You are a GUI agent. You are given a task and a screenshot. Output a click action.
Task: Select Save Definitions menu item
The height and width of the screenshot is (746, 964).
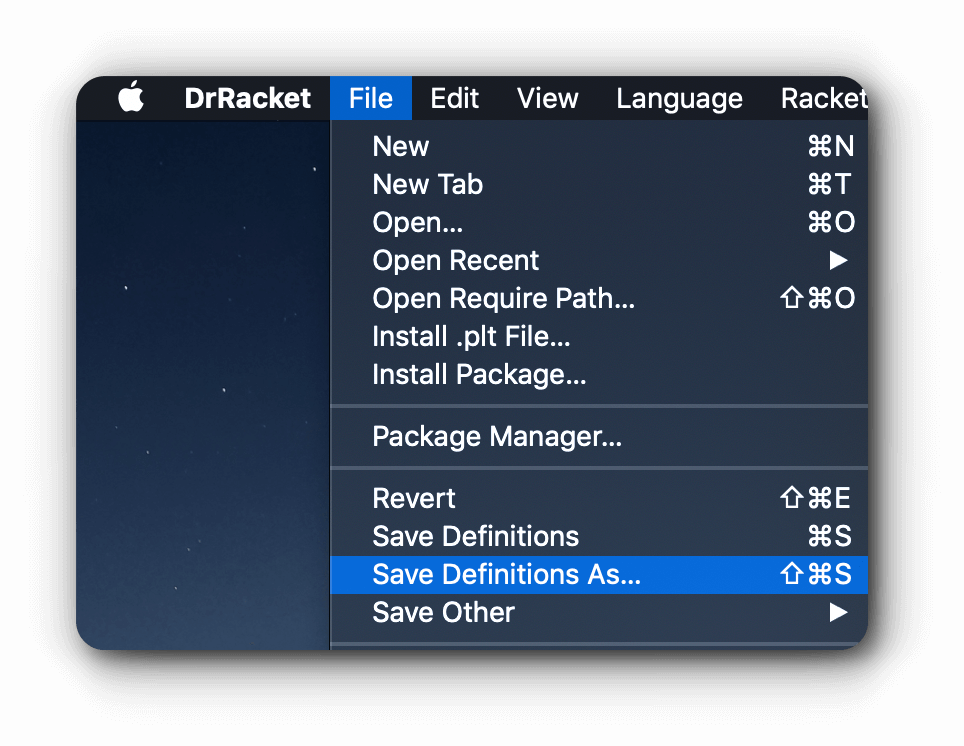pos(599,536)
